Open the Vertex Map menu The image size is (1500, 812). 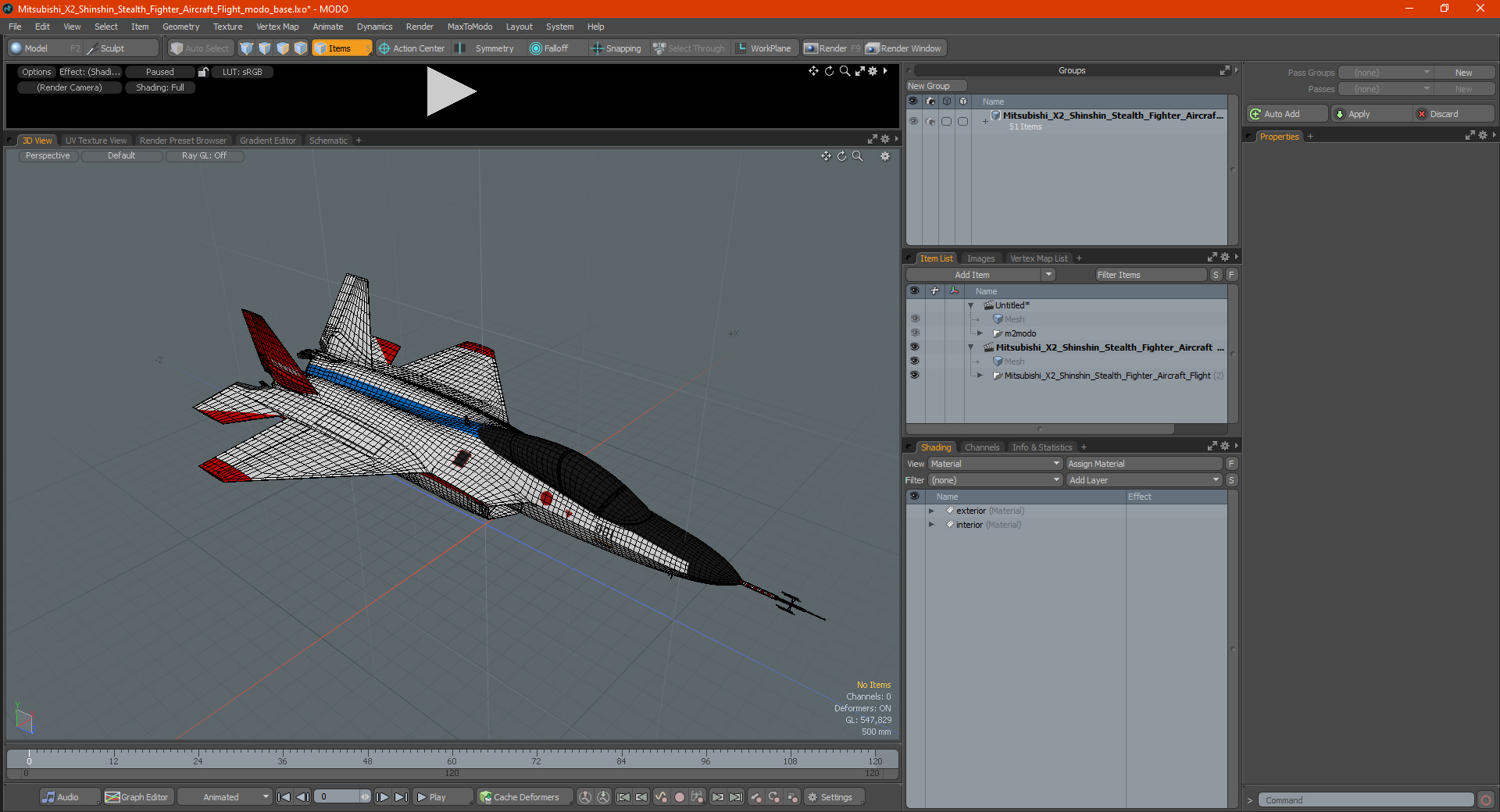click(277, 27)
